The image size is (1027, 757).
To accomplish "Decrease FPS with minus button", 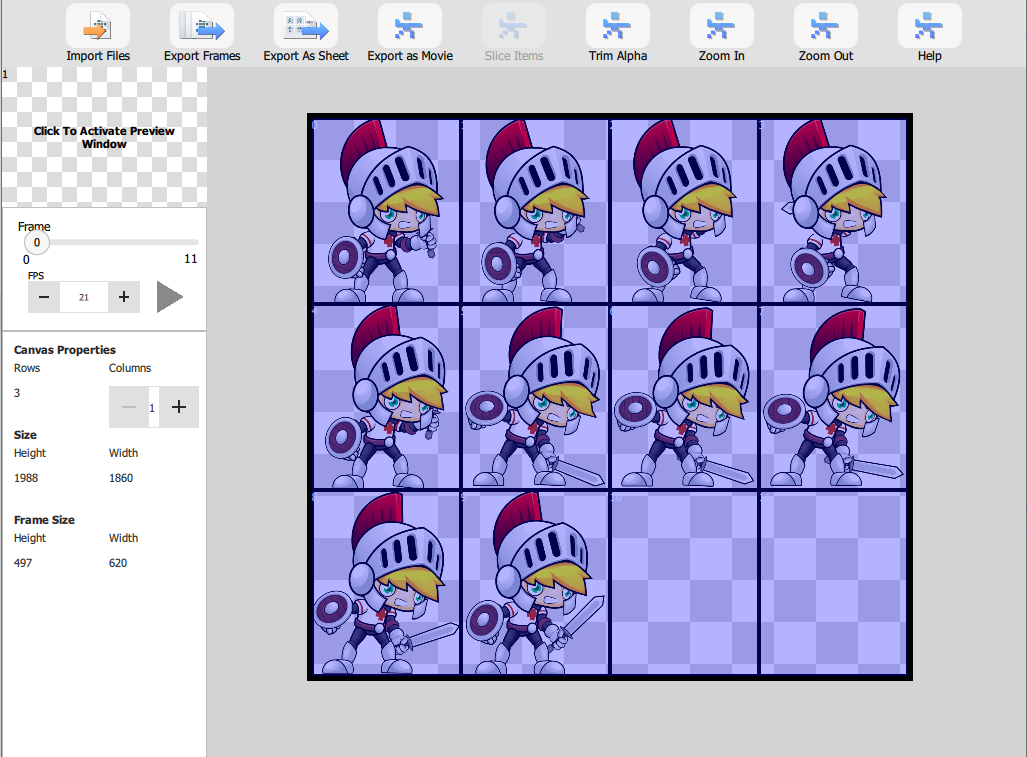I will [44, 297].
